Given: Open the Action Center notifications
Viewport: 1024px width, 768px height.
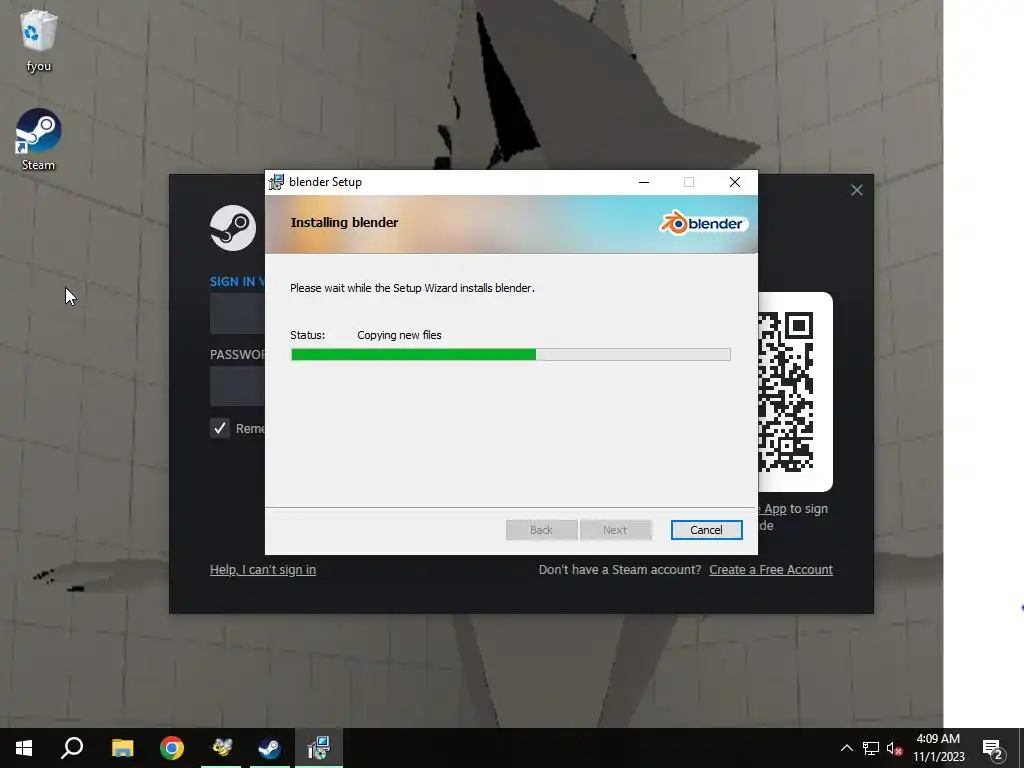Looking at the screenshot, I should tap(993, 748).
